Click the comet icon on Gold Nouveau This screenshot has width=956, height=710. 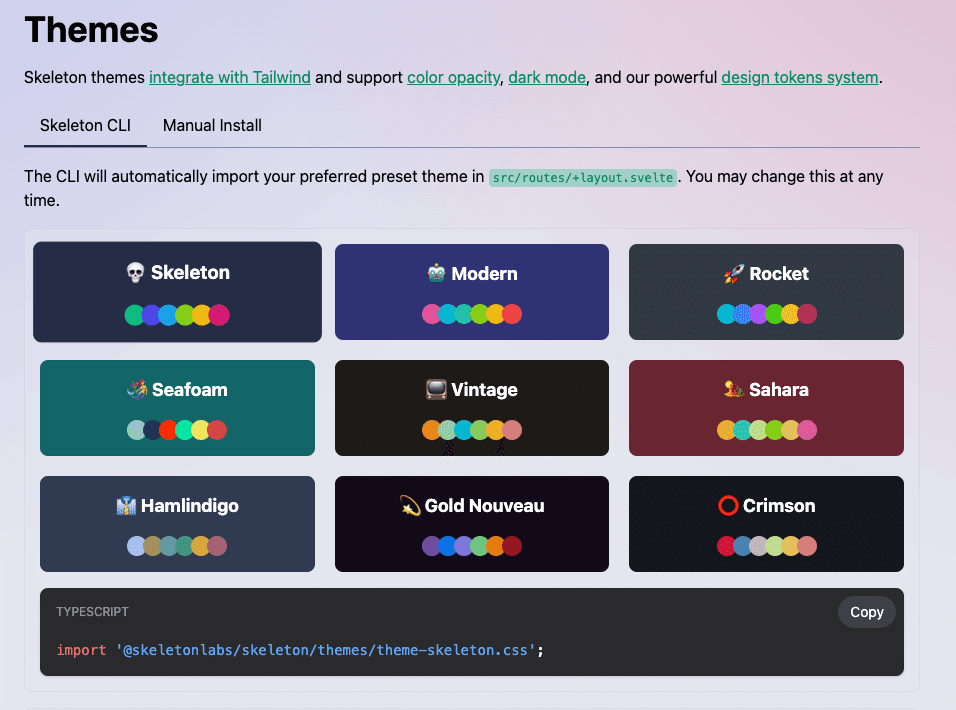coord(410,505)
